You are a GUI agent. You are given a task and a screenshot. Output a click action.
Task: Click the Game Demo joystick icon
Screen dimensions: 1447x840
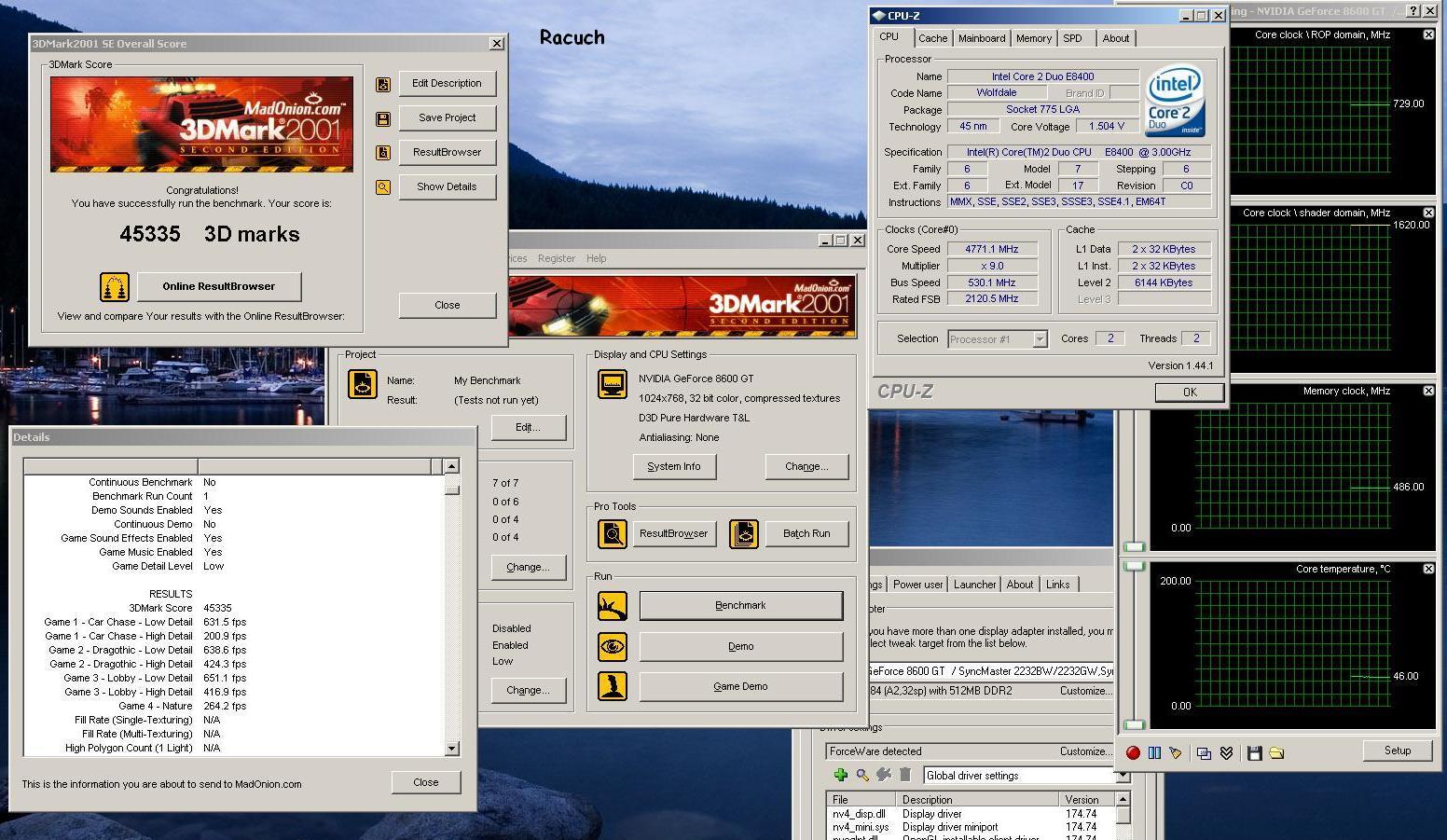pyautogui.click(x=613, y=686)
